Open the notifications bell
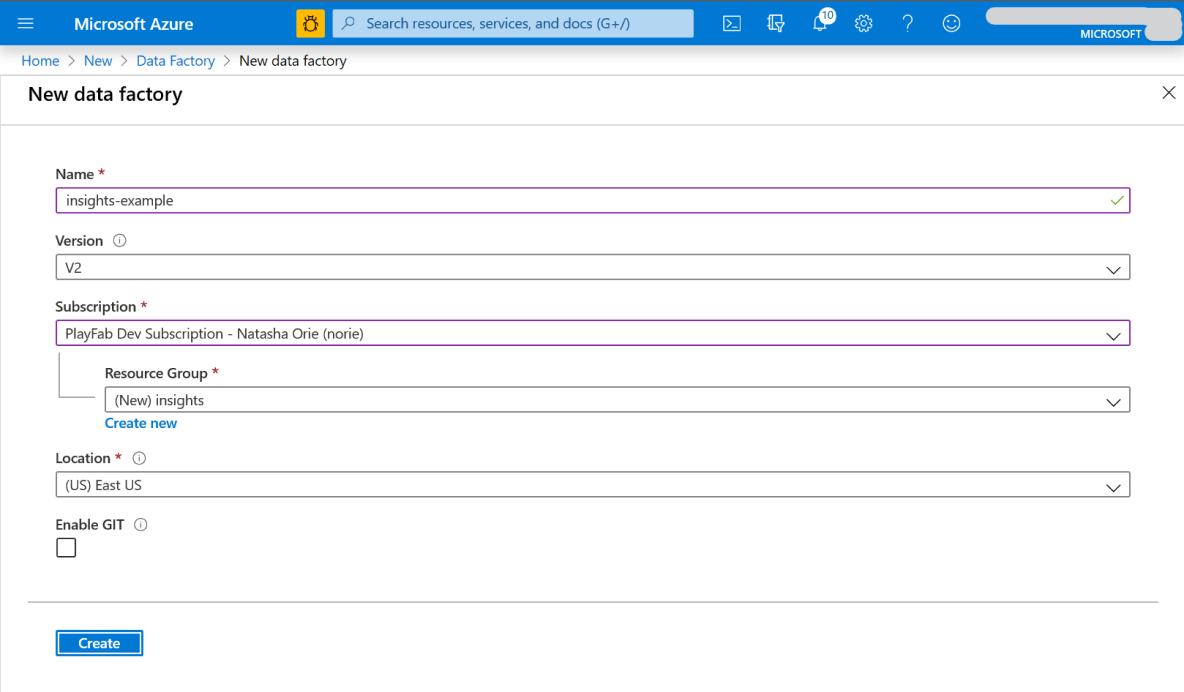The width and height of the screenshot is (1184, 692). [821, 22]
